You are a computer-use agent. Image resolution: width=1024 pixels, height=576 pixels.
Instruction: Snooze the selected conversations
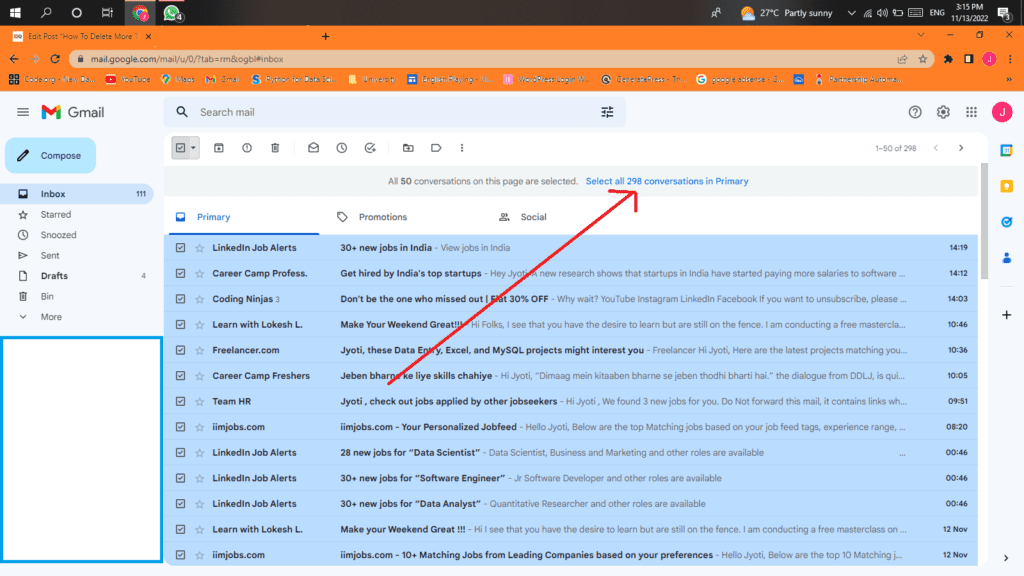[x=342, y=148]
